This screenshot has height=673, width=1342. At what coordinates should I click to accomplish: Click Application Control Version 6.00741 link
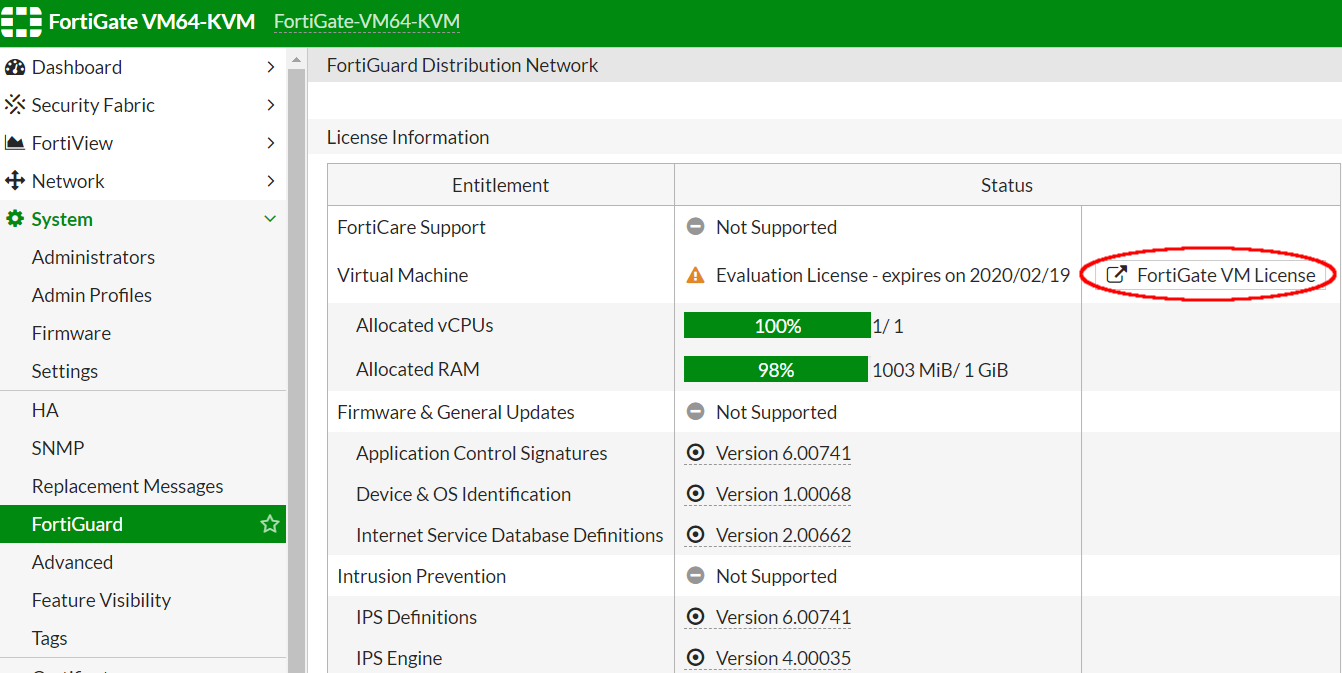point(783,453)
